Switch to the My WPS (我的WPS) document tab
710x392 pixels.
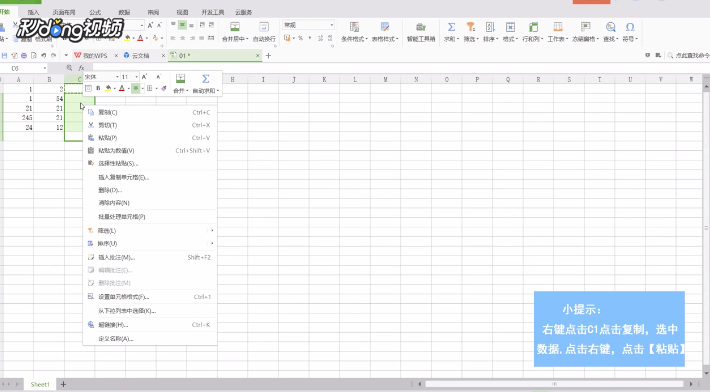click(95, 55)
